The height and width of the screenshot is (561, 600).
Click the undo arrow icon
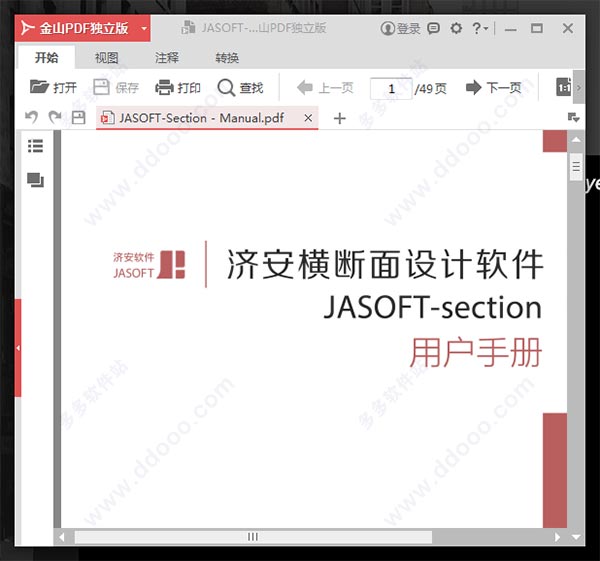tap(31, 117)
